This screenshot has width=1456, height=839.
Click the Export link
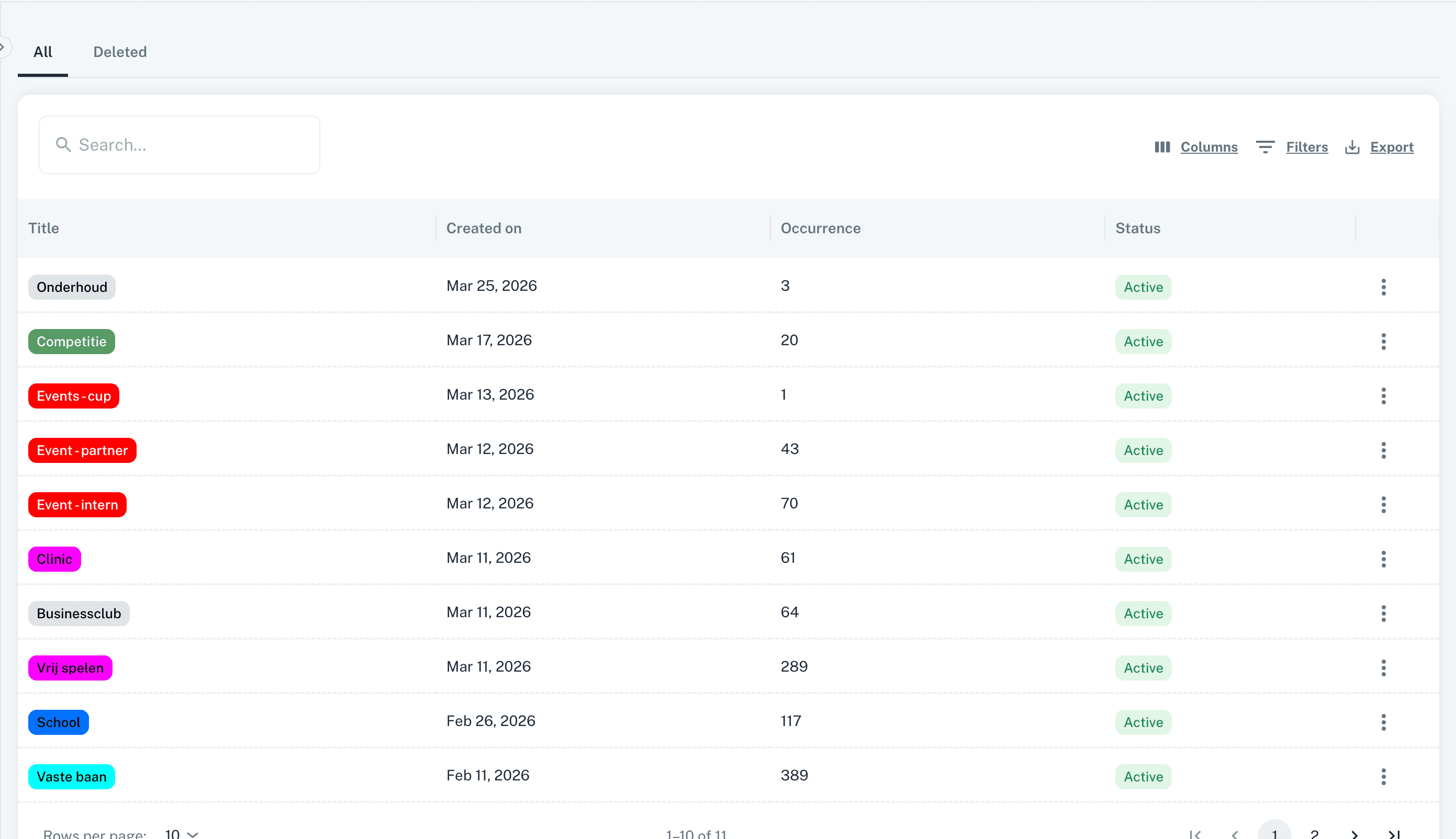pyautogui.click(x=1392, y=147)
